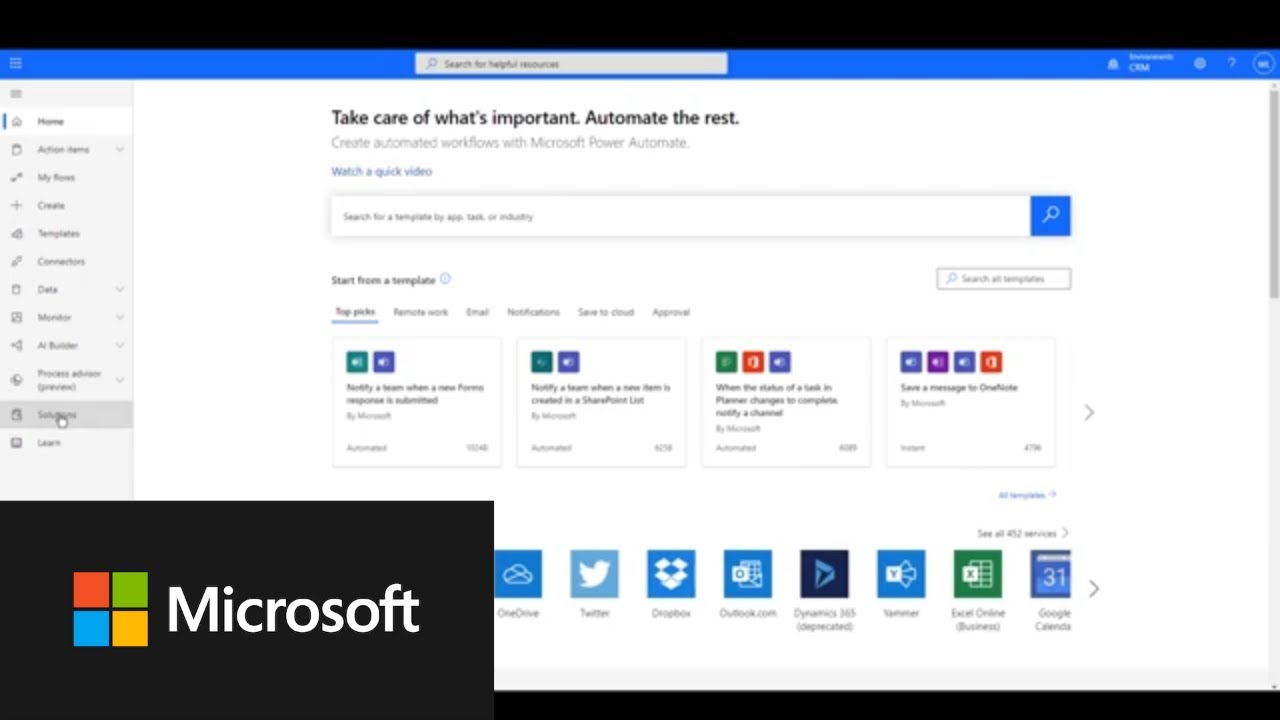Switch to the Approval tab
Viewport: 1280px width, 720px height.
click(x=671, y=312)
